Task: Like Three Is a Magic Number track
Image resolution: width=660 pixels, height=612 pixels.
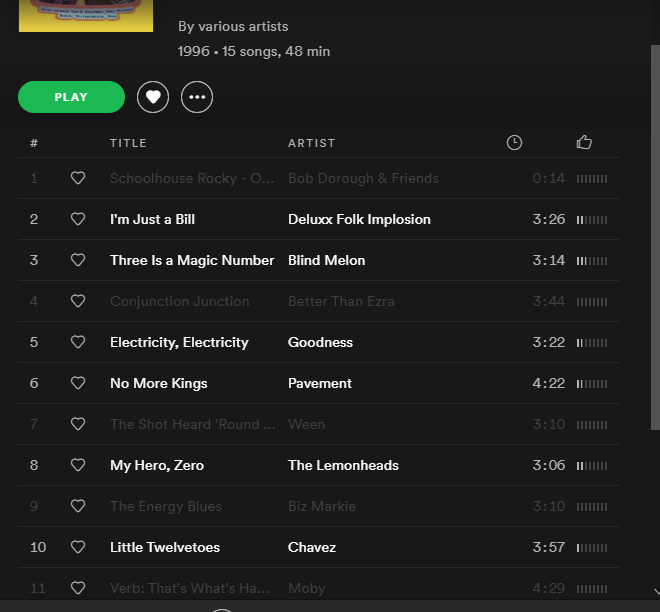Action: (x=78, y=260)
